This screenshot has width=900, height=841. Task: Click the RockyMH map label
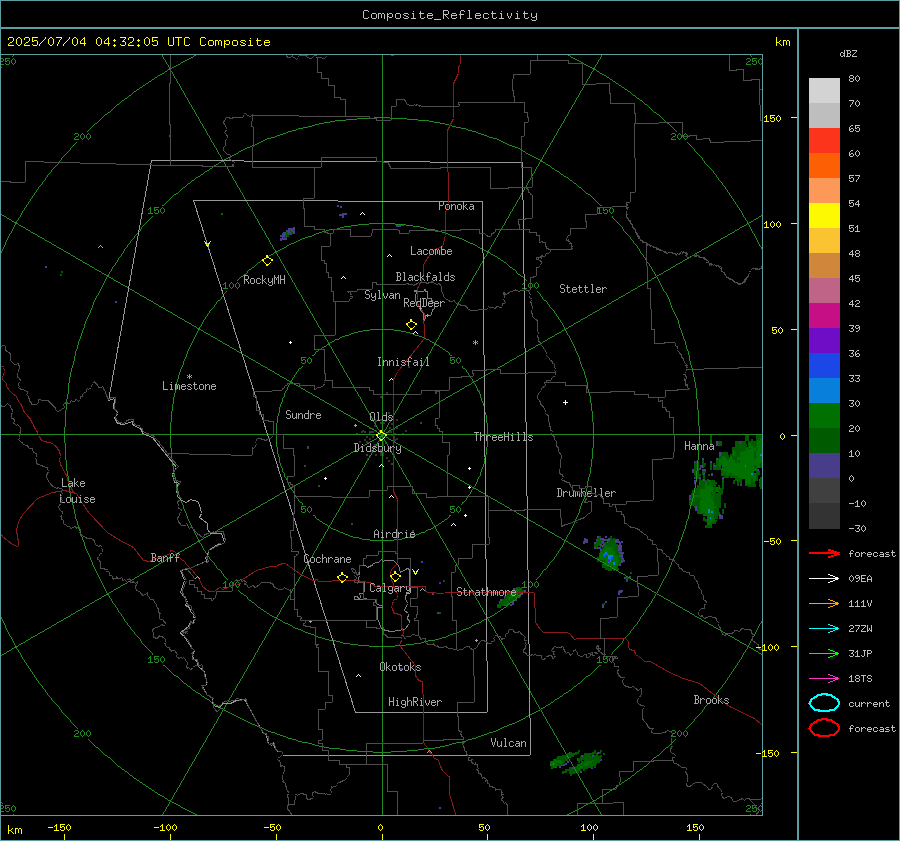(x=264, y=280)
